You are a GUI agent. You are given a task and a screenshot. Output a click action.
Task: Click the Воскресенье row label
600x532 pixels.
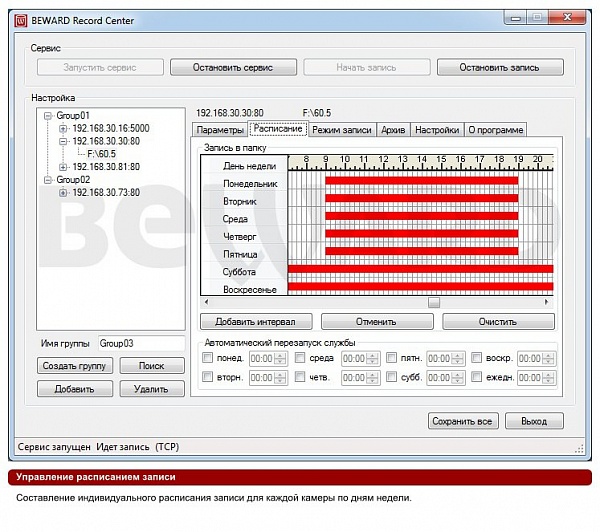pyautogui.click(x=250, y=290)
